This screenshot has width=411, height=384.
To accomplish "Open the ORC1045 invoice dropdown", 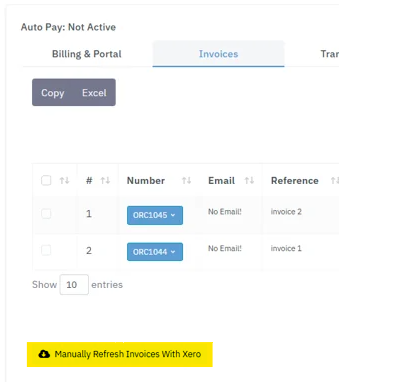I will tap(155, 215).
